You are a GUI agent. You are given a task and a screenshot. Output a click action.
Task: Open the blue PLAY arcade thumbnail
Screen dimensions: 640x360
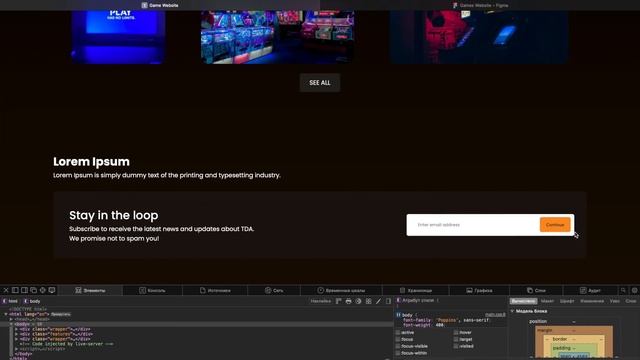(118, 37)
